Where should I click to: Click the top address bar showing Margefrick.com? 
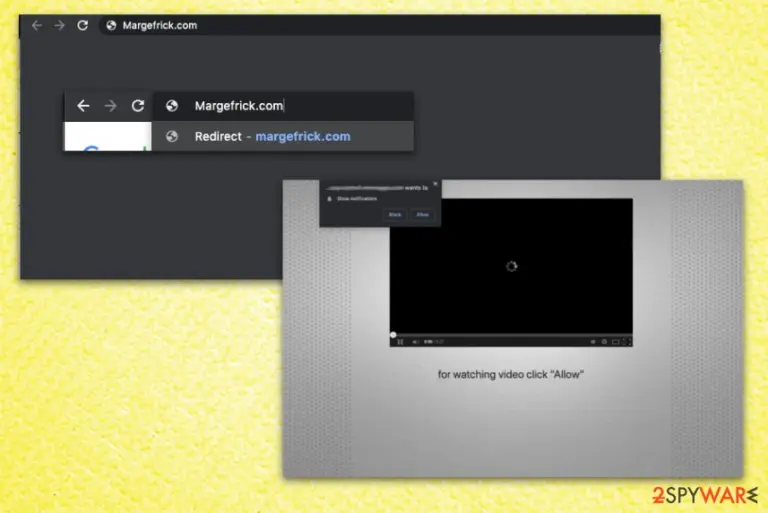tap(379, 25)
